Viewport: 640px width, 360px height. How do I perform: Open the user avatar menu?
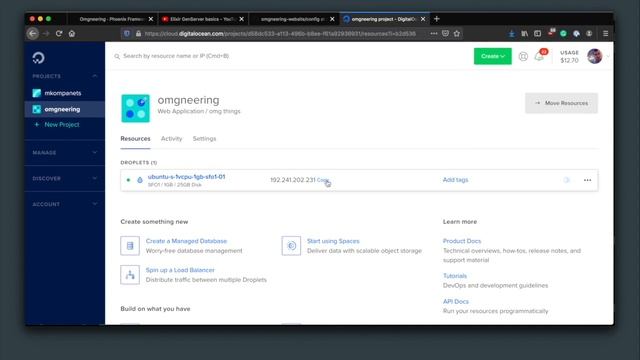coord(595,56)
